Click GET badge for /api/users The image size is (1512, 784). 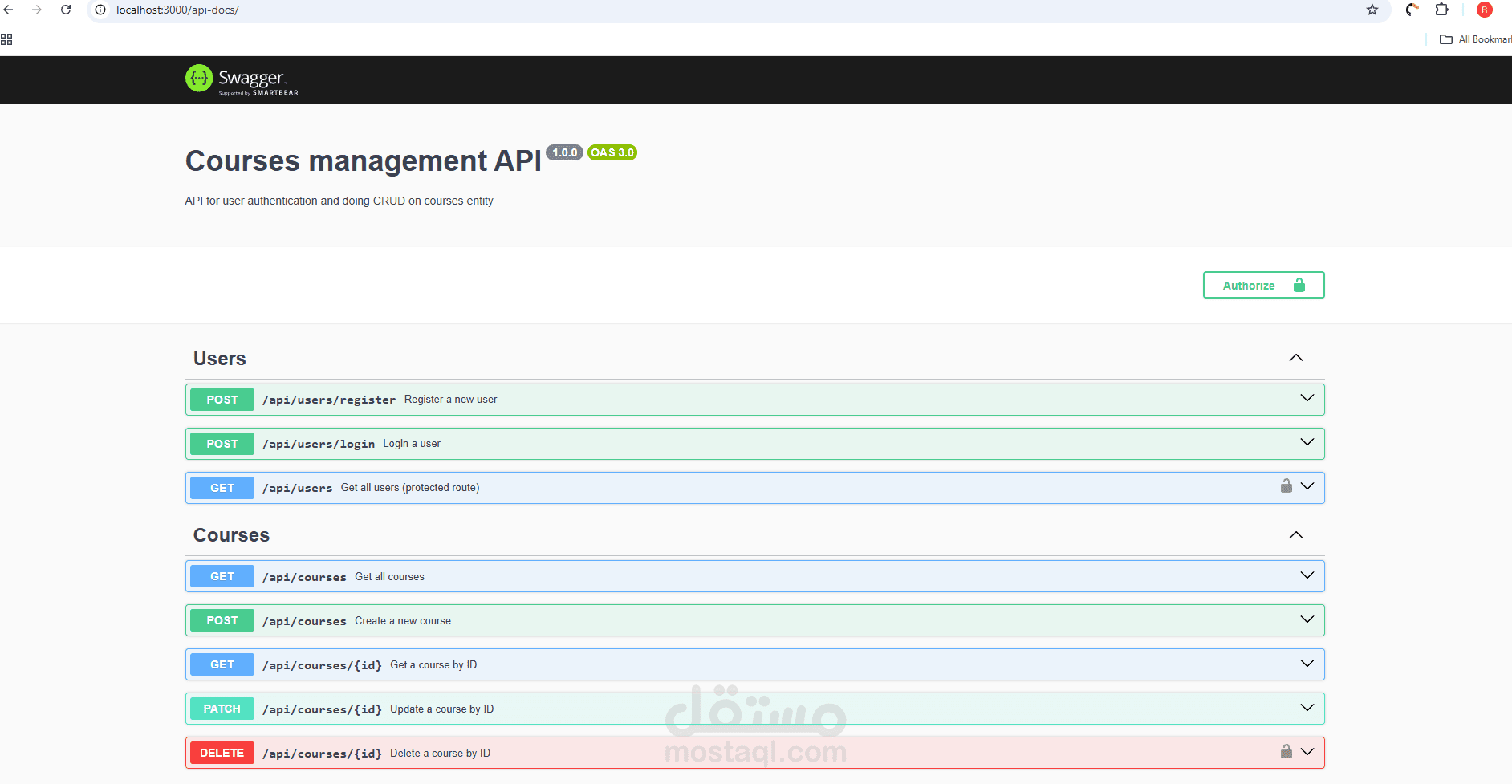222,488
